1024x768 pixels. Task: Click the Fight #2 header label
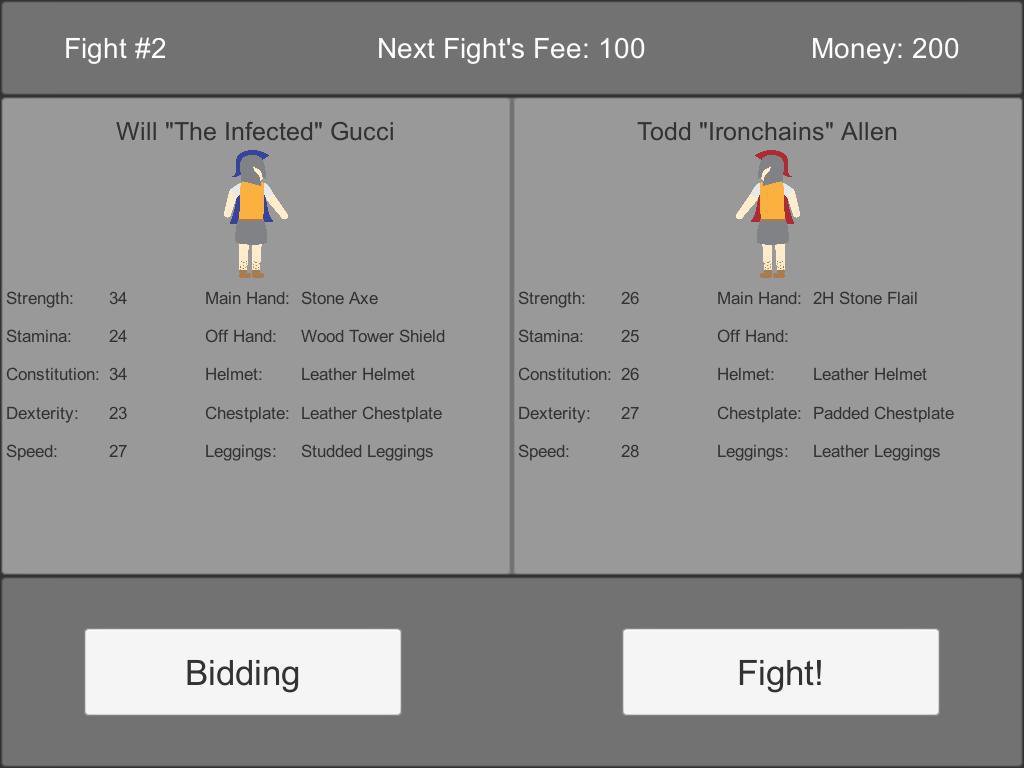115,48
